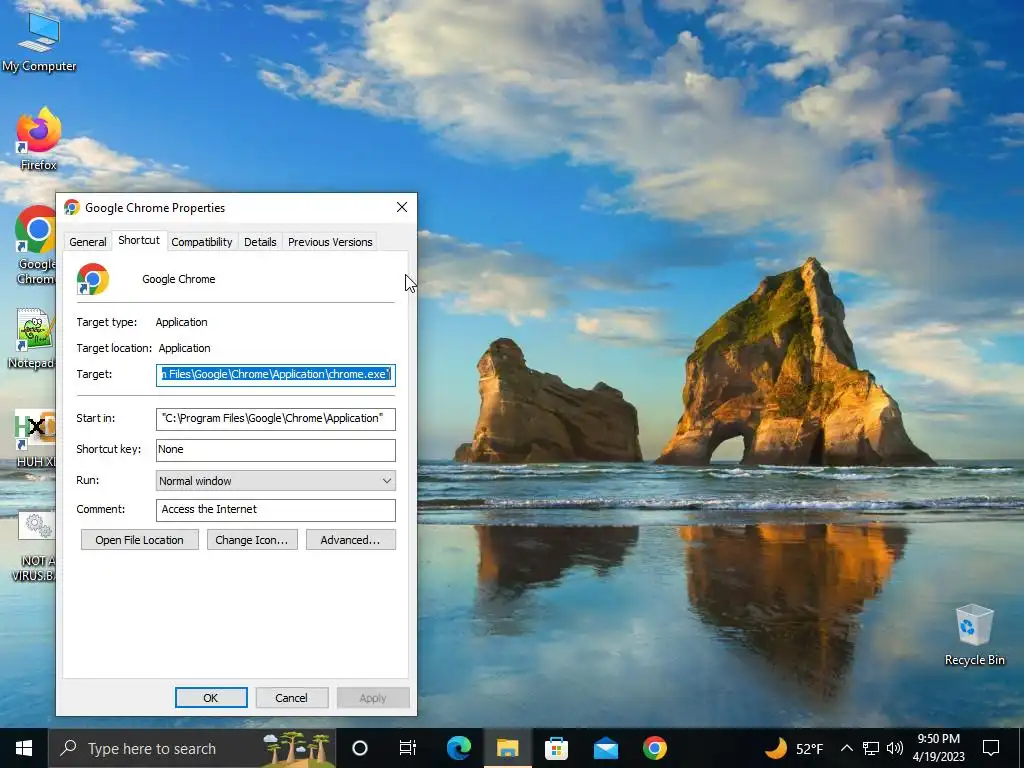Click the large Chrome icon in Shortcut tab

(93, 279)
